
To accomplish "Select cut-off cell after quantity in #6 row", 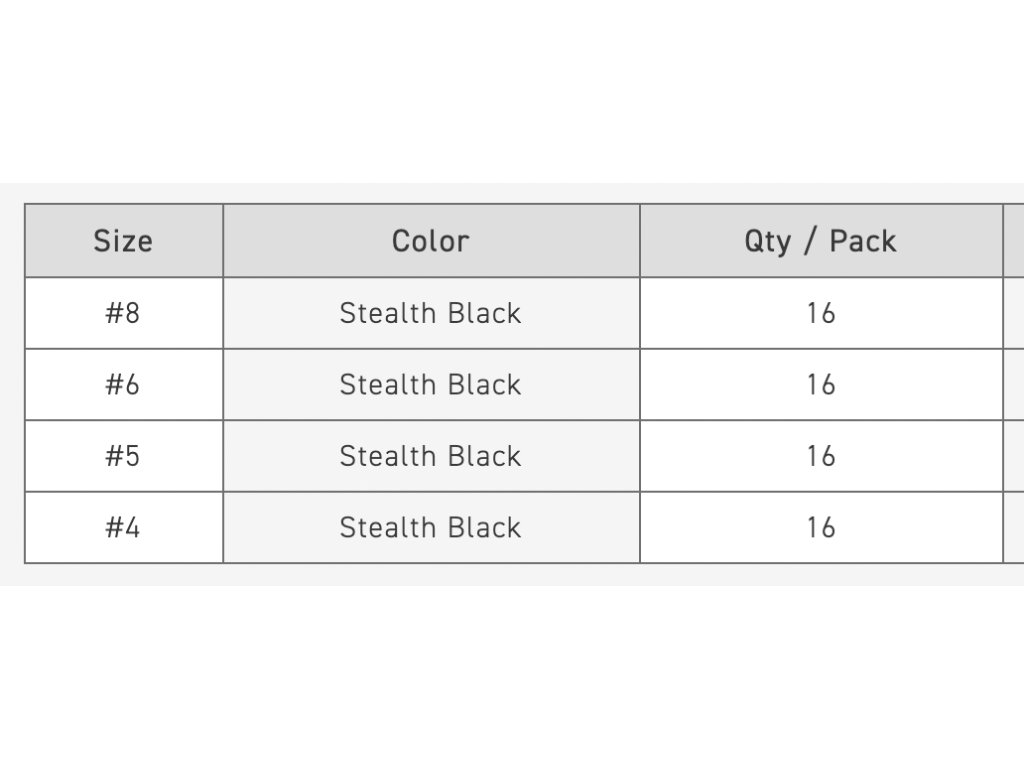I will coord(1014,385).
